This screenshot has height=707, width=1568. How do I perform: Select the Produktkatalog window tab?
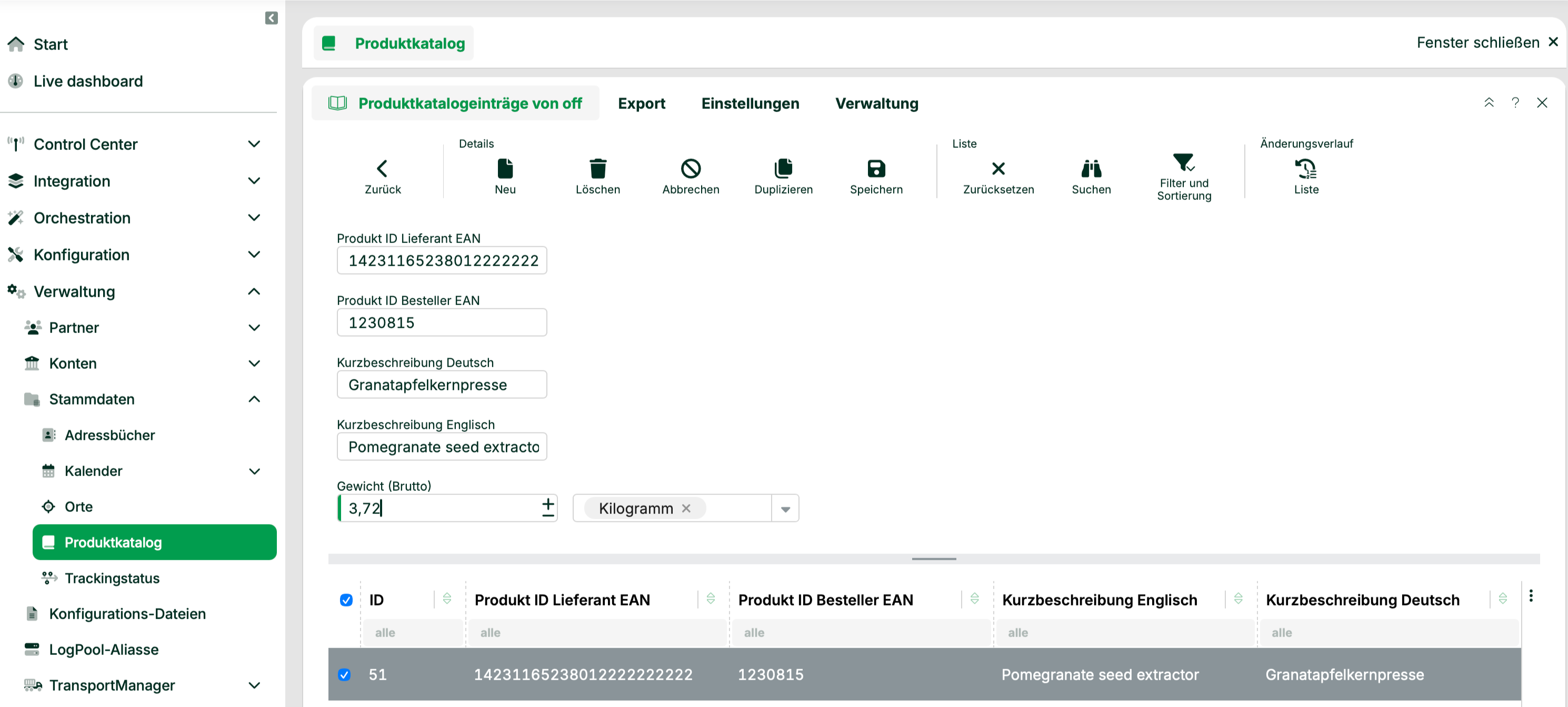(393, 43)
